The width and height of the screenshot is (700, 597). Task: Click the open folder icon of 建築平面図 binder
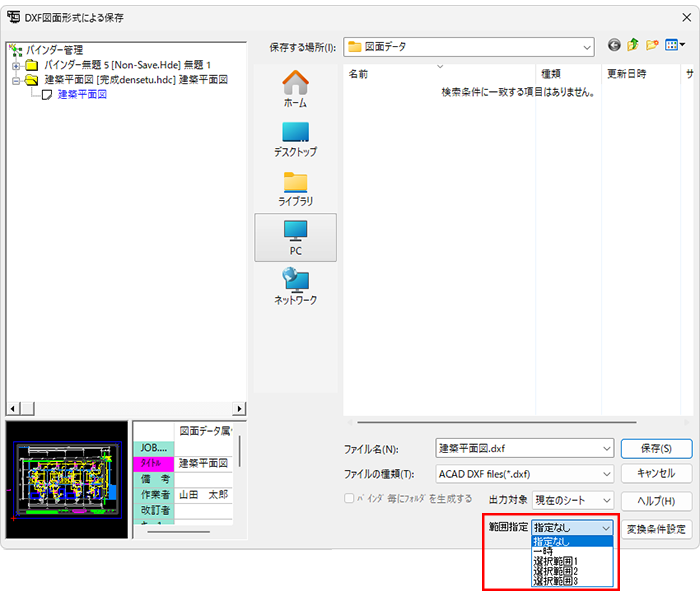31,80
